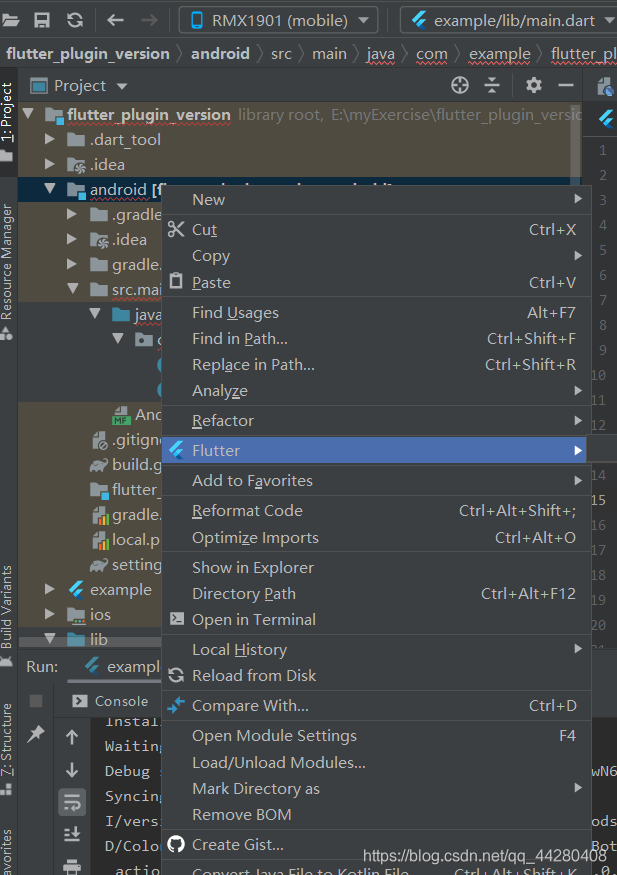The width and height of the screenshot is (617, 875).
Task: Choose Cut from context menu
Action: (376, 229)
